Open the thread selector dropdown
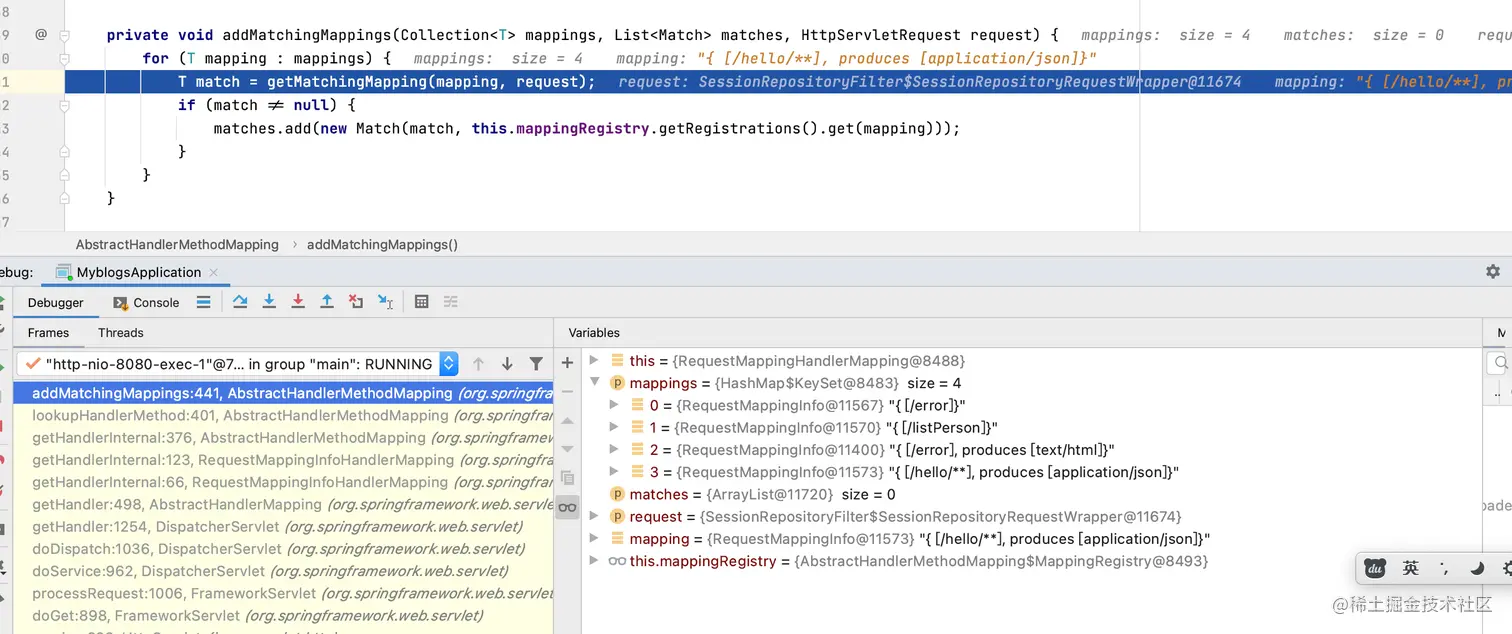Screen dimensions: 1512x634 [449, 364]
